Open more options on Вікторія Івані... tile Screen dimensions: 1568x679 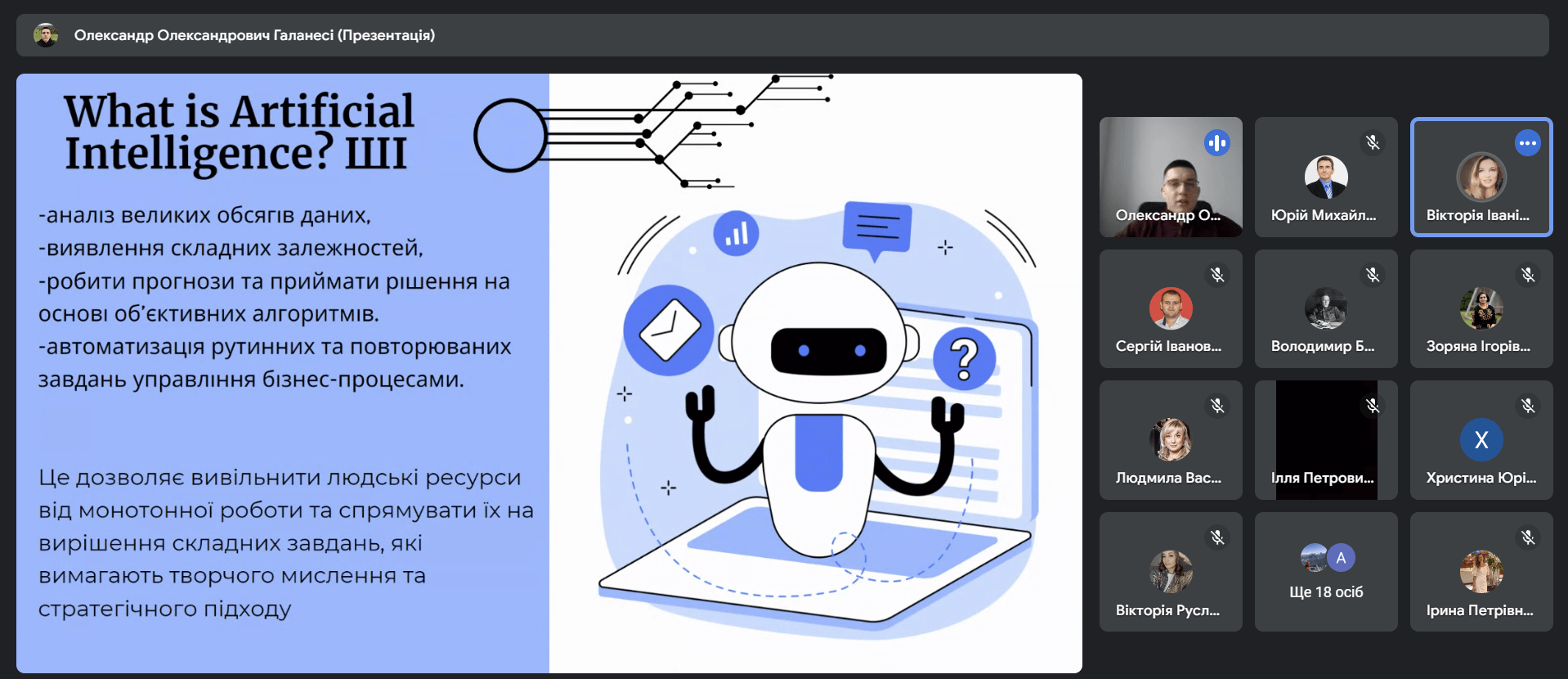click(1527, 143)
